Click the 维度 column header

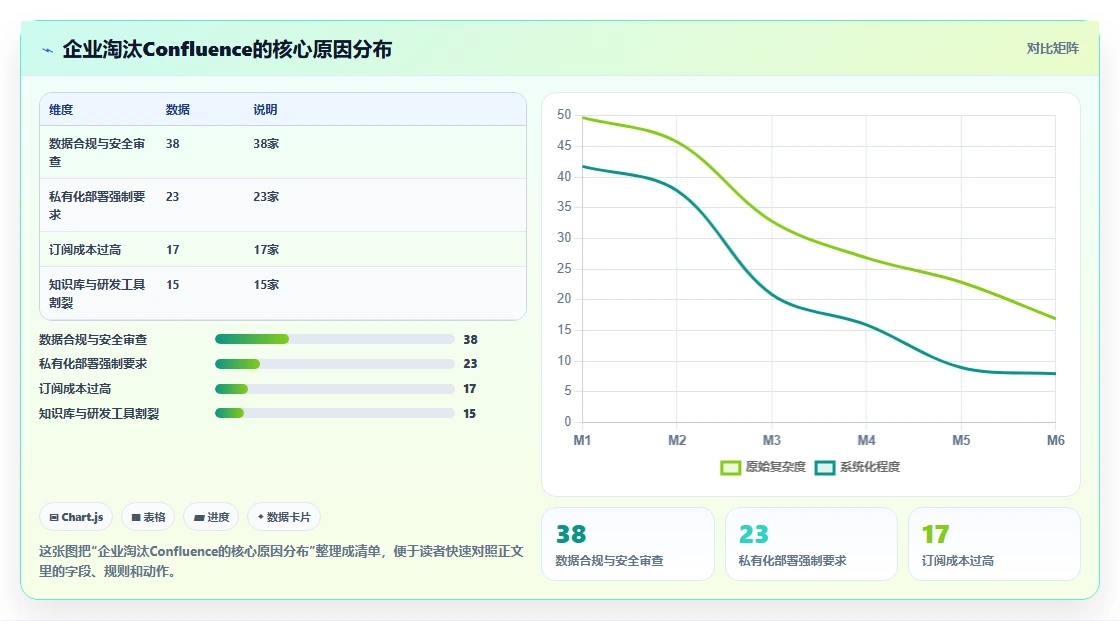pos(61,109)
